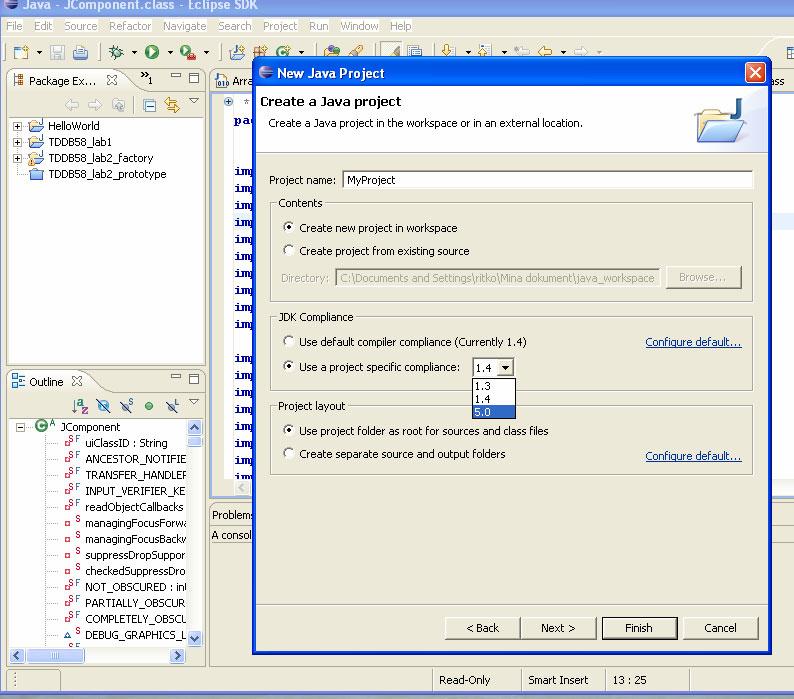This screenshot has width=794, height=699.
Task: Toggle Link with Editor in Package Explorer
Action: point(172,105)
